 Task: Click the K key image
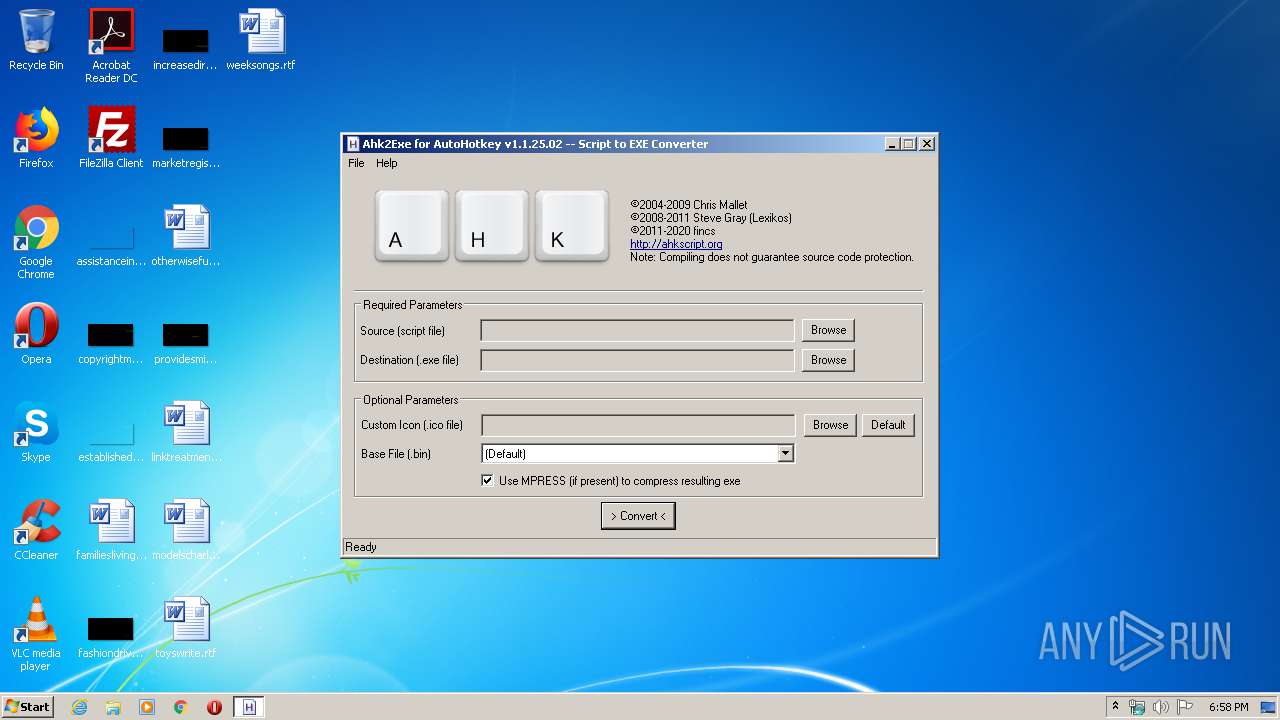[x=572, y=227]
